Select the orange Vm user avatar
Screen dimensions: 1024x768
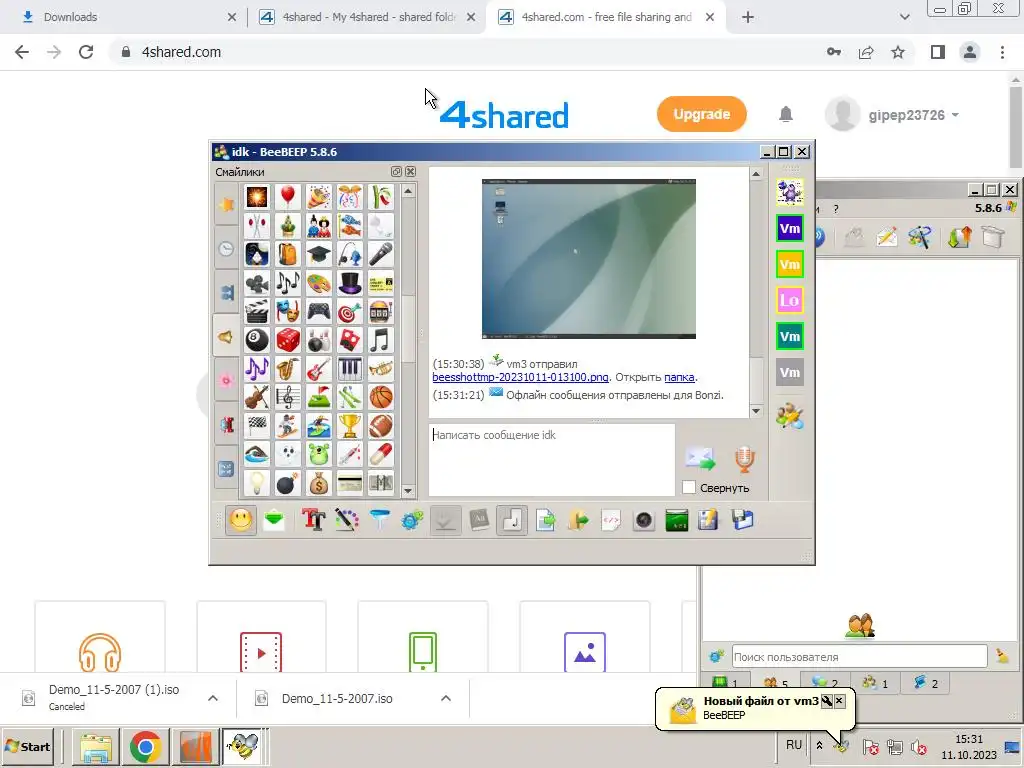(x=790, y=264)
